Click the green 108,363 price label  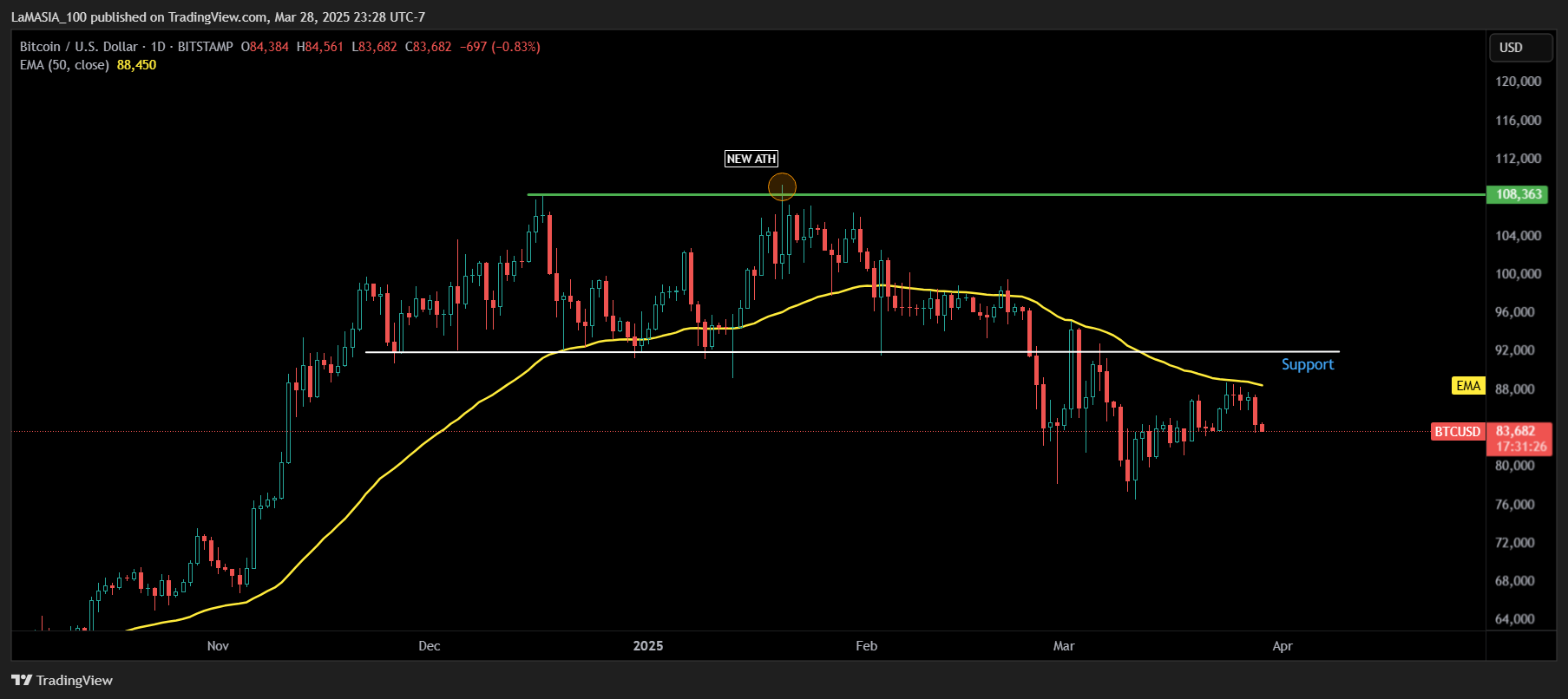point(1519,194)
